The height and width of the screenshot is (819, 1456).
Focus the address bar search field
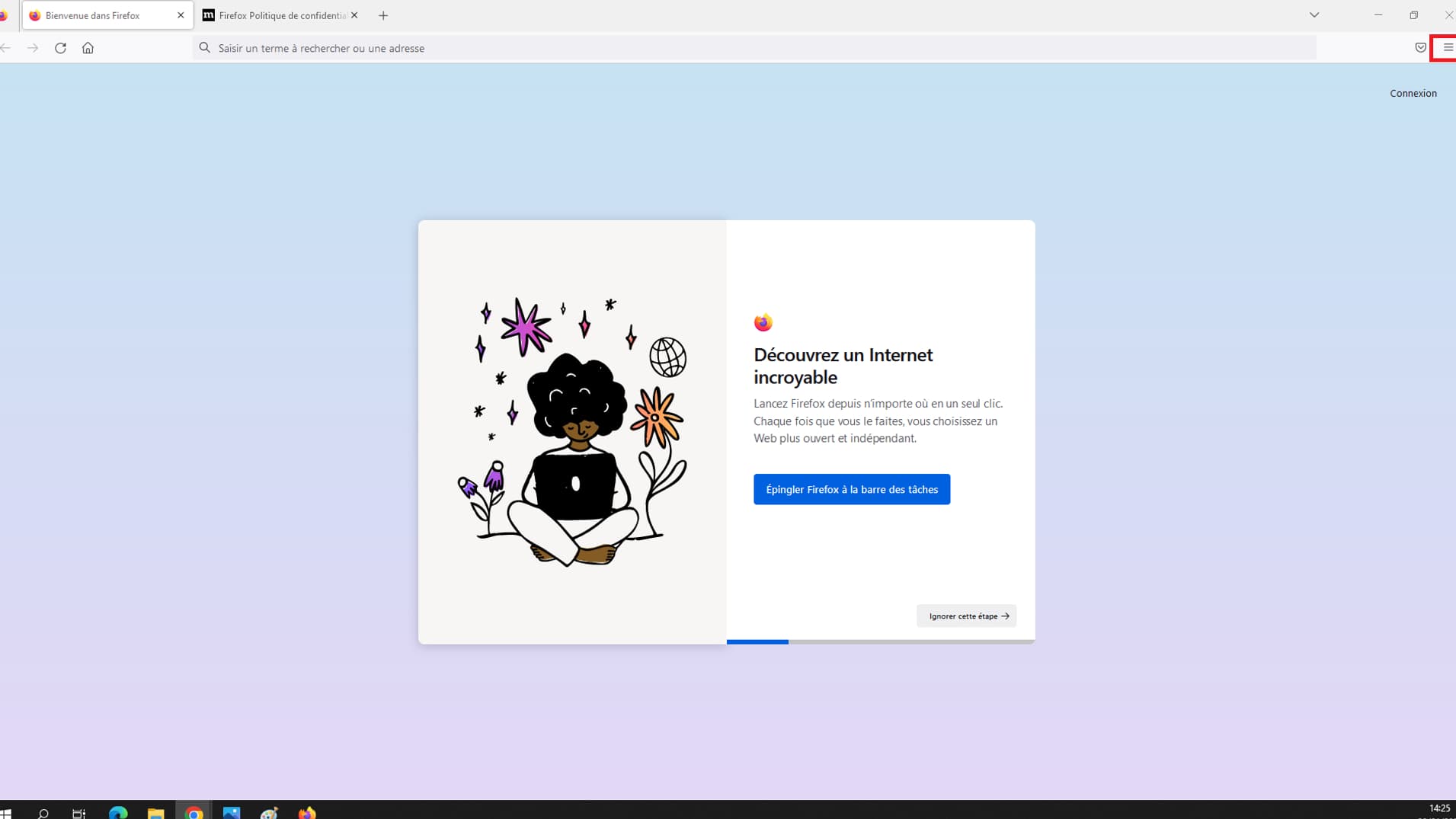pyautogui.click(x=754, y=48)
